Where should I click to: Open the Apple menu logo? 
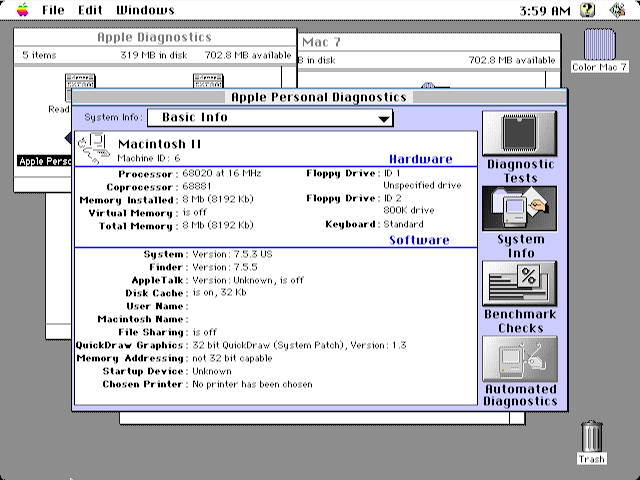pos(23,10)
